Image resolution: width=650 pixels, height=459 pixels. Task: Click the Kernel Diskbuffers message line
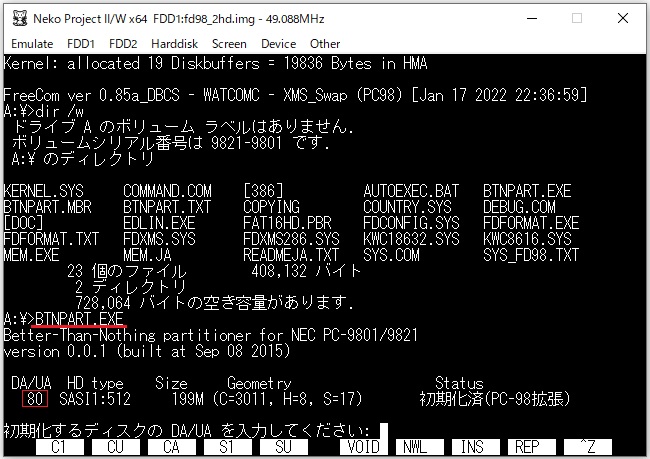(216, 63)
